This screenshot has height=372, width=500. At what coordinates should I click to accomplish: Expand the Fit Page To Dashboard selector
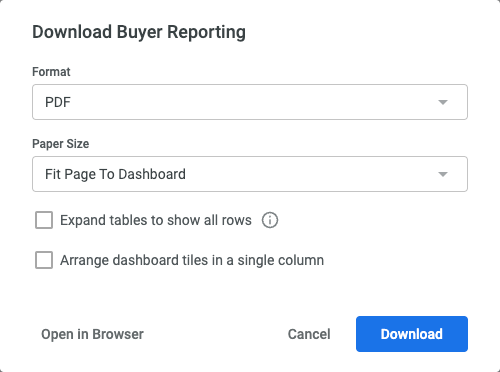250,174
